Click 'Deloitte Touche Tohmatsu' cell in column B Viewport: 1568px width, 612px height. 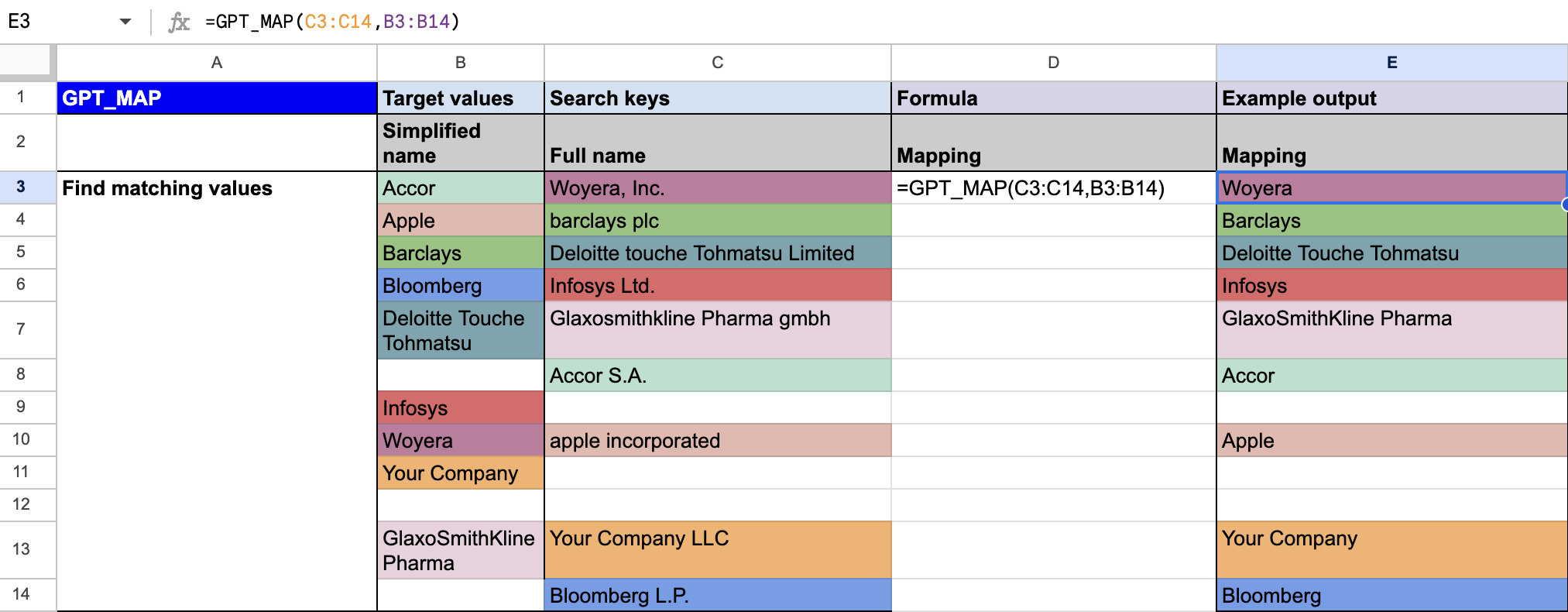tap(461, 331)
